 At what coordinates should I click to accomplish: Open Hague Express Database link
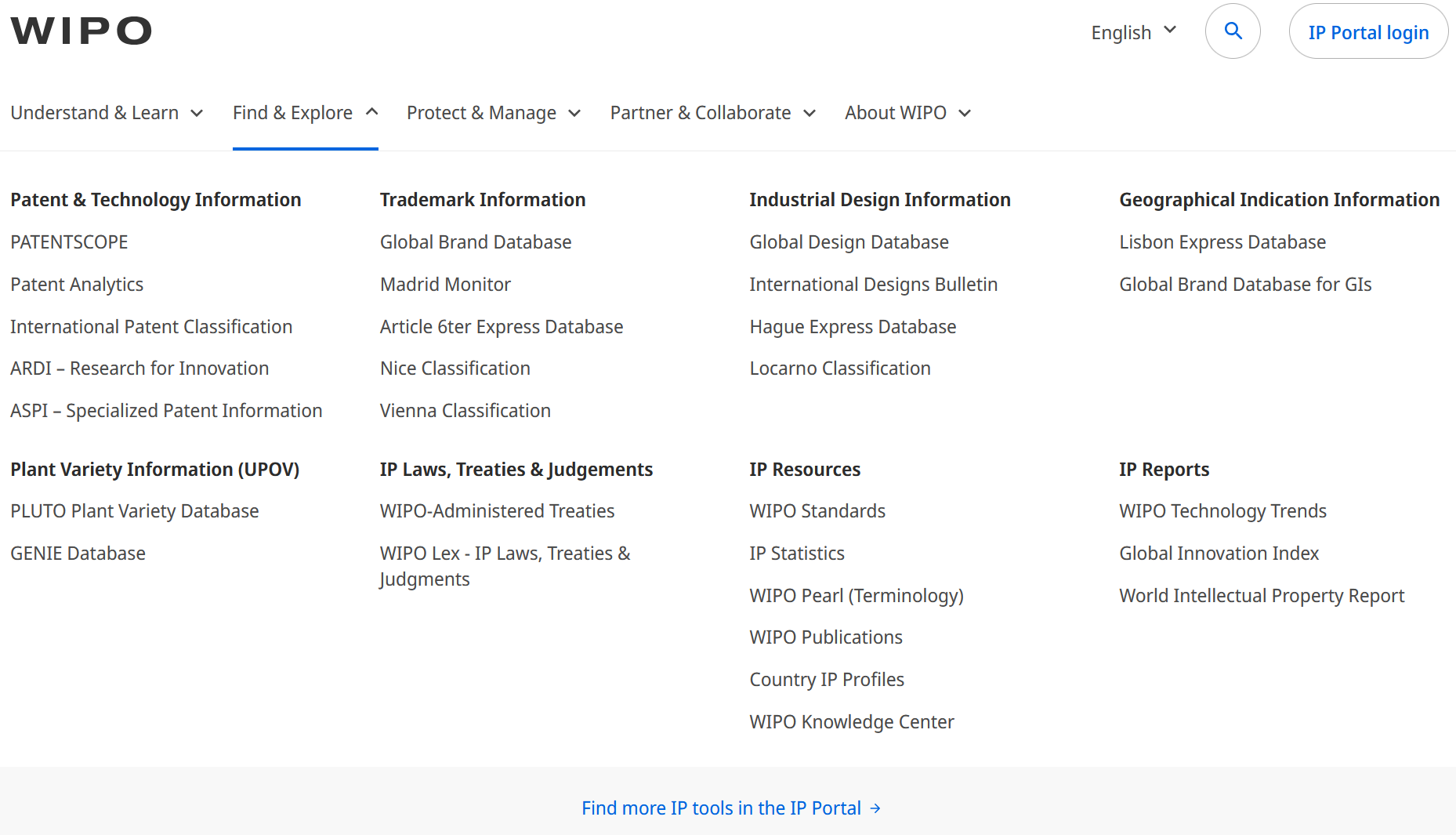click(853, 327)
